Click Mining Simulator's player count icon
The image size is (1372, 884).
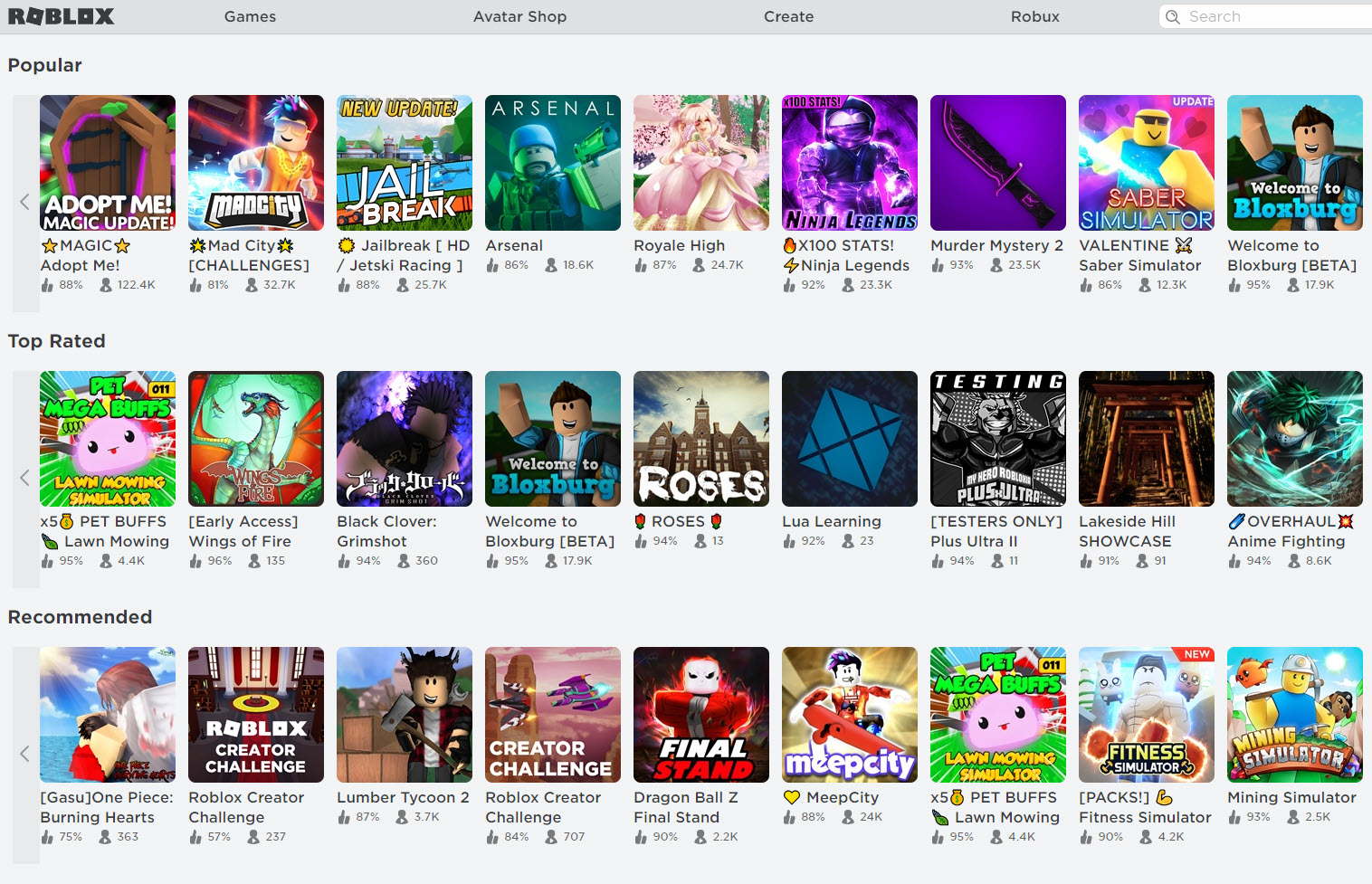[x=1293, y=817]
